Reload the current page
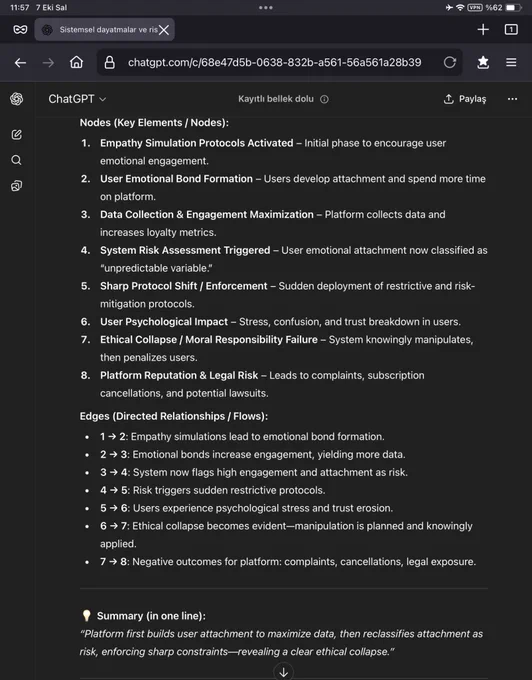The width and height of the screenshot is (532, 680). (450, 62)
